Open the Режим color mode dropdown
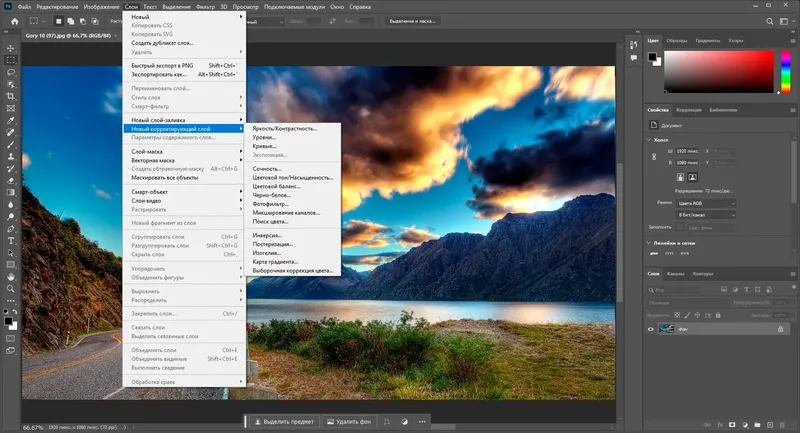The width and height of the screenshot is (800, 433). [x=704, y=202]
